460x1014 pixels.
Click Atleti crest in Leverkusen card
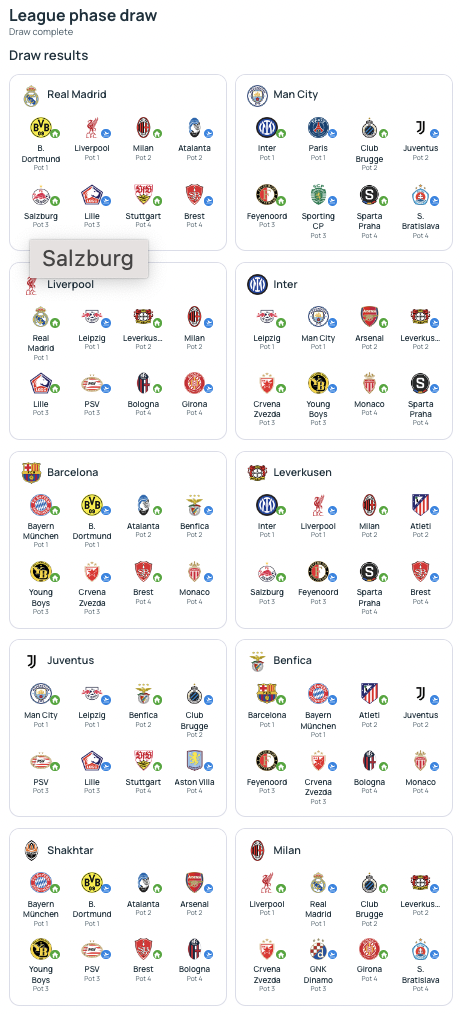[421, 504]
